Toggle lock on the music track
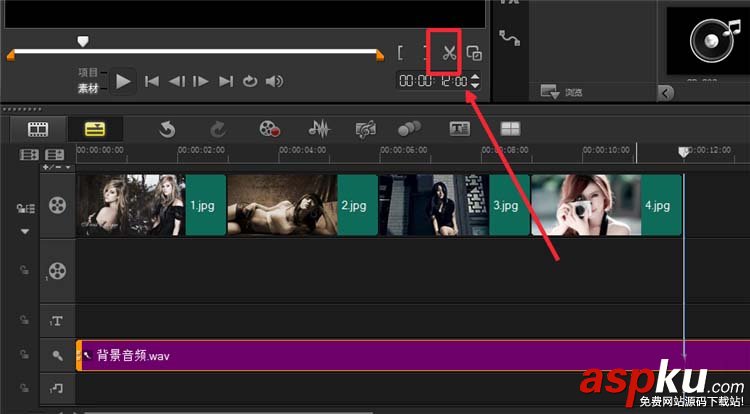 point(24,388)
